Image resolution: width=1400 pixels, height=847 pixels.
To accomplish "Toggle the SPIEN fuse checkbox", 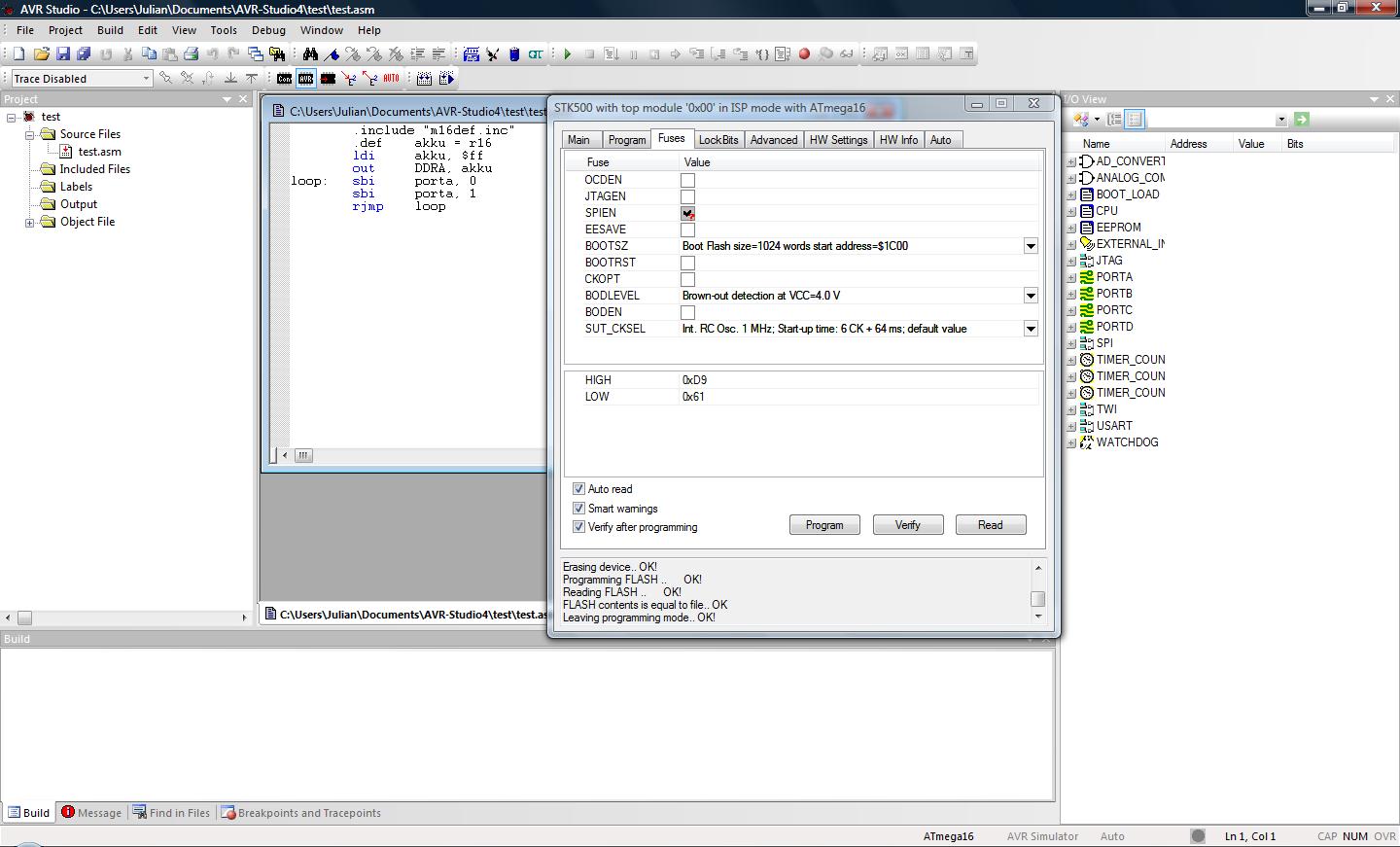I will (x=687, y=213).
